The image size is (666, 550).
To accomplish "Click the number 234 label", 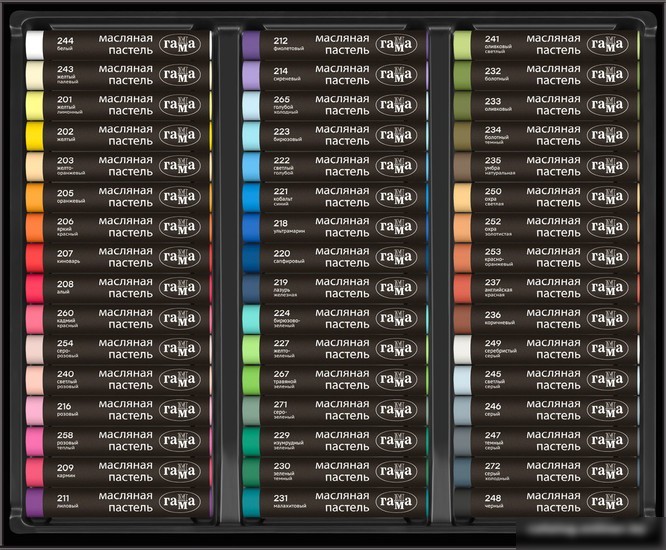I will click(x=493, y=130).
